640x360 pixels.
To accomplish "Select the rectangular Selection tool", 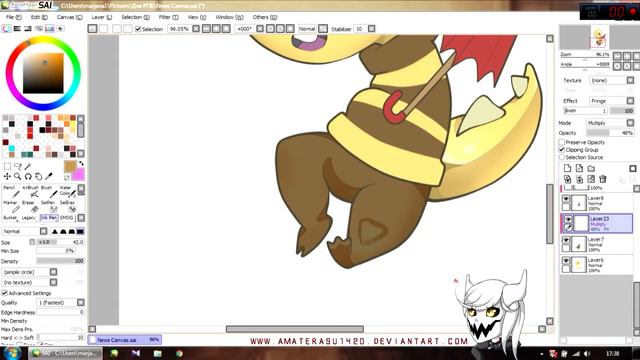I will (7, 167).
